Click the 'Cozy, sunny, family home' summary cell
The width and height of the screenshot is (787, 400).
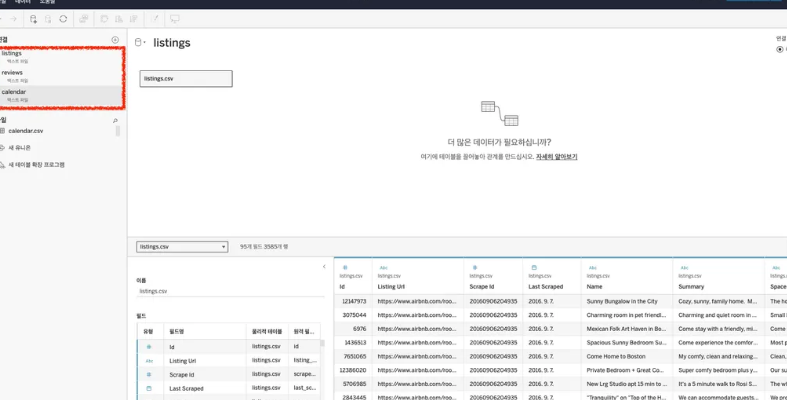coord(718,301)
